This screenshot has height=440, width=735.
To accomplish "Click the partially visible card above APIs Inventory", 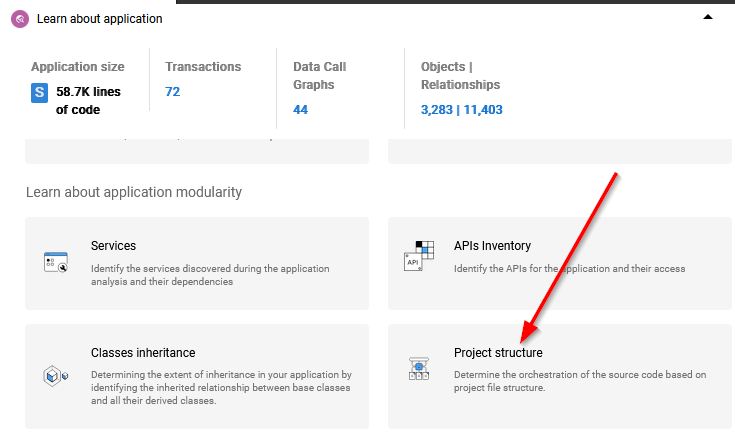I will pyautogui.click(x=560, y=151).
